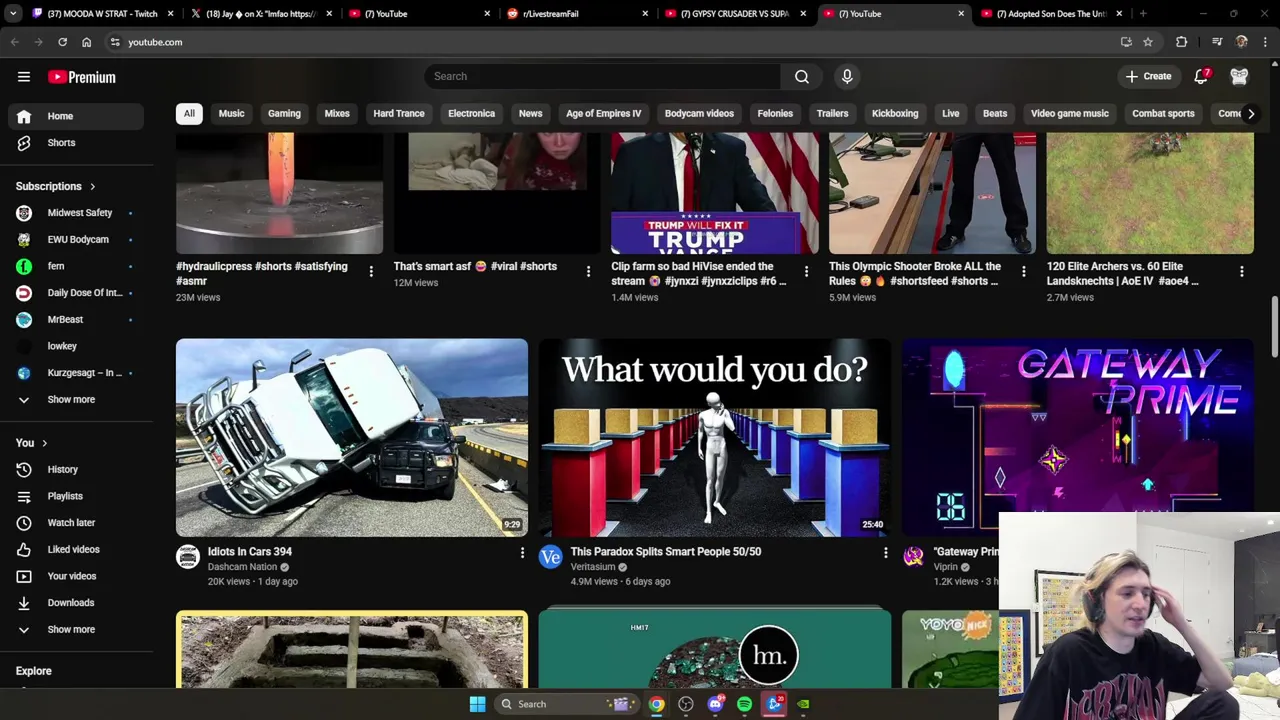The image size is (1280, 720).
Task: Select the Age of Empires IV chip
Action: pyautogui.click(x=604, y=113)
